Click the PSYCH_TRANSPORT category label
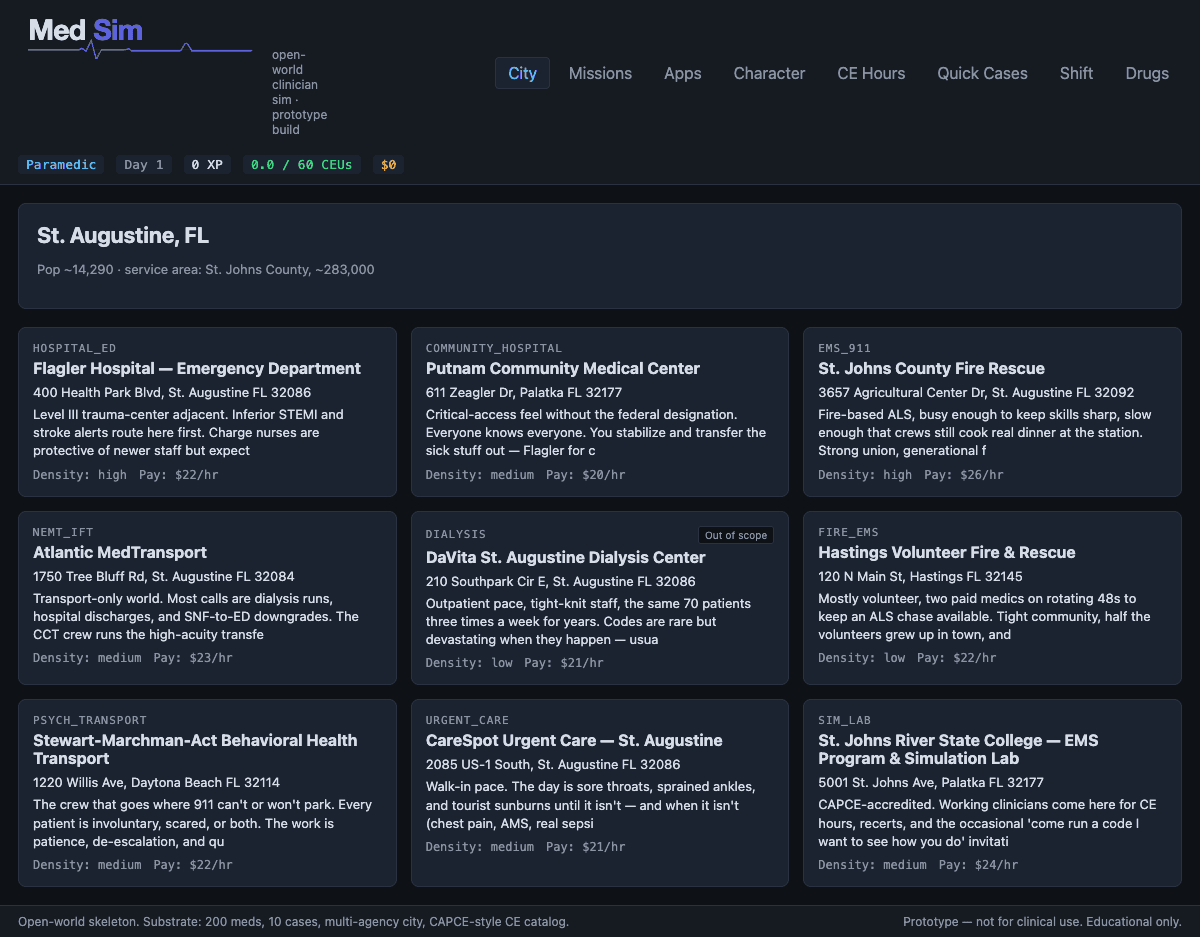1200x937 pixels. click(x=90, y=720)
